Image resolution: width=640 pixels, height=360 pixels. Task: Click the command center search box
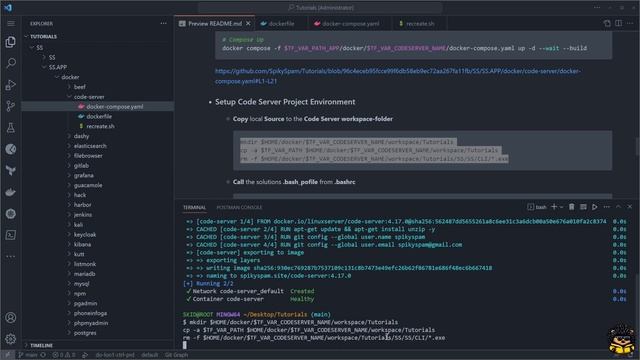point(320,7)
